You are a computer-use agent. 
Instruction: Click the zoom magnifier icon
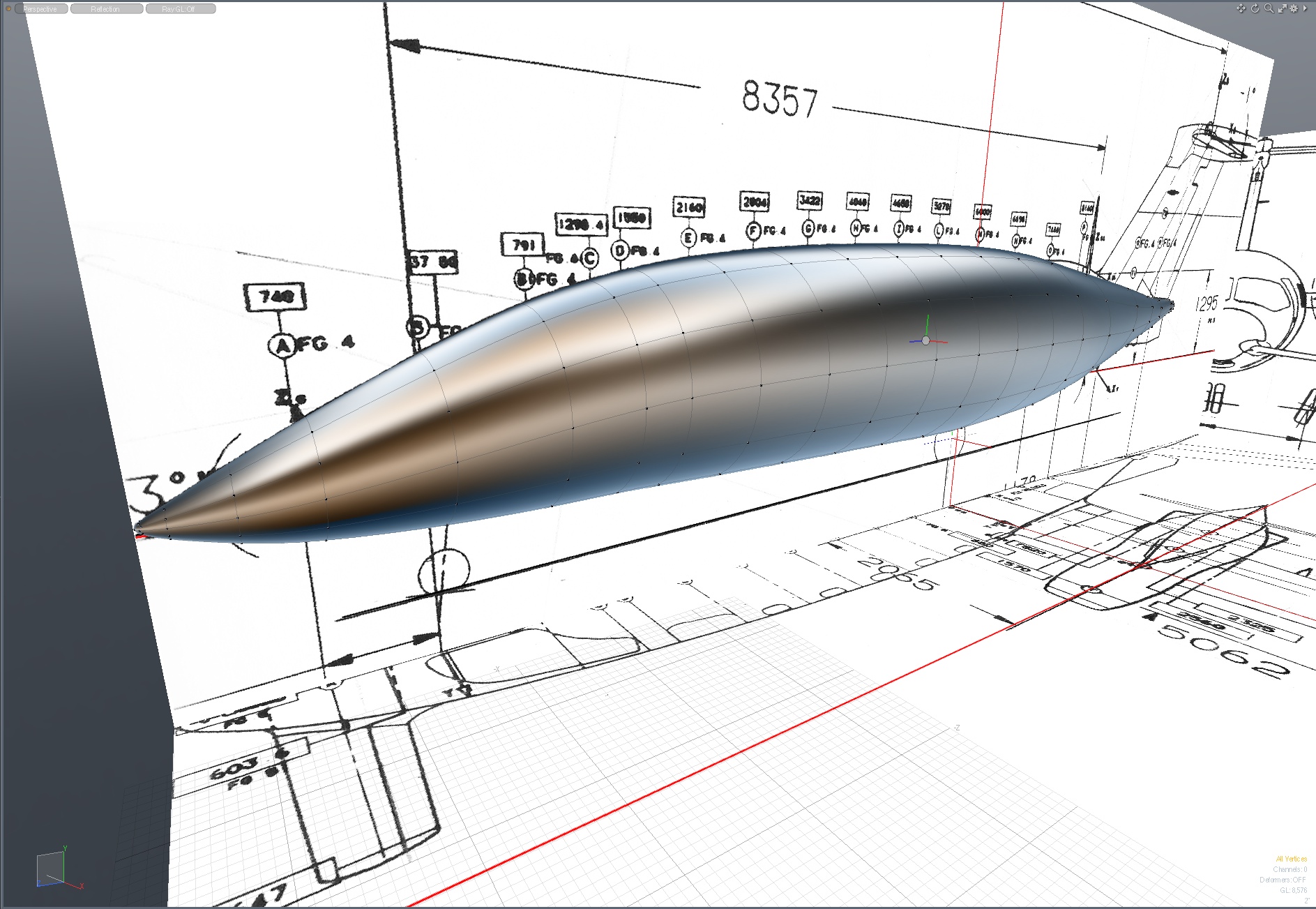point(1269,8)
